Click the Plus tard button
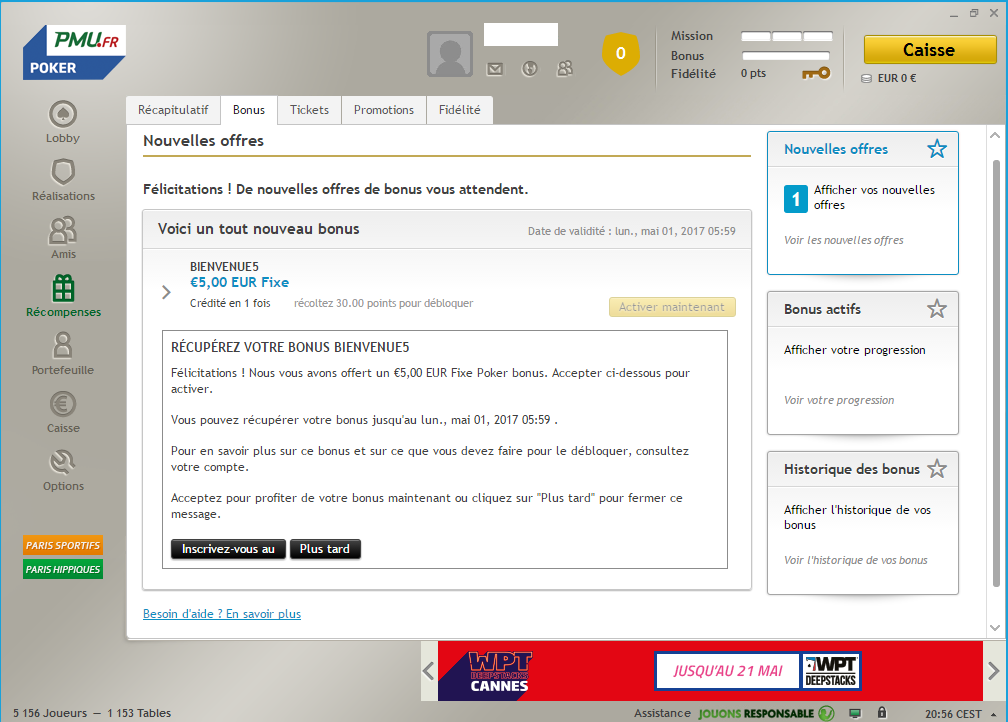 coord(325,549)
